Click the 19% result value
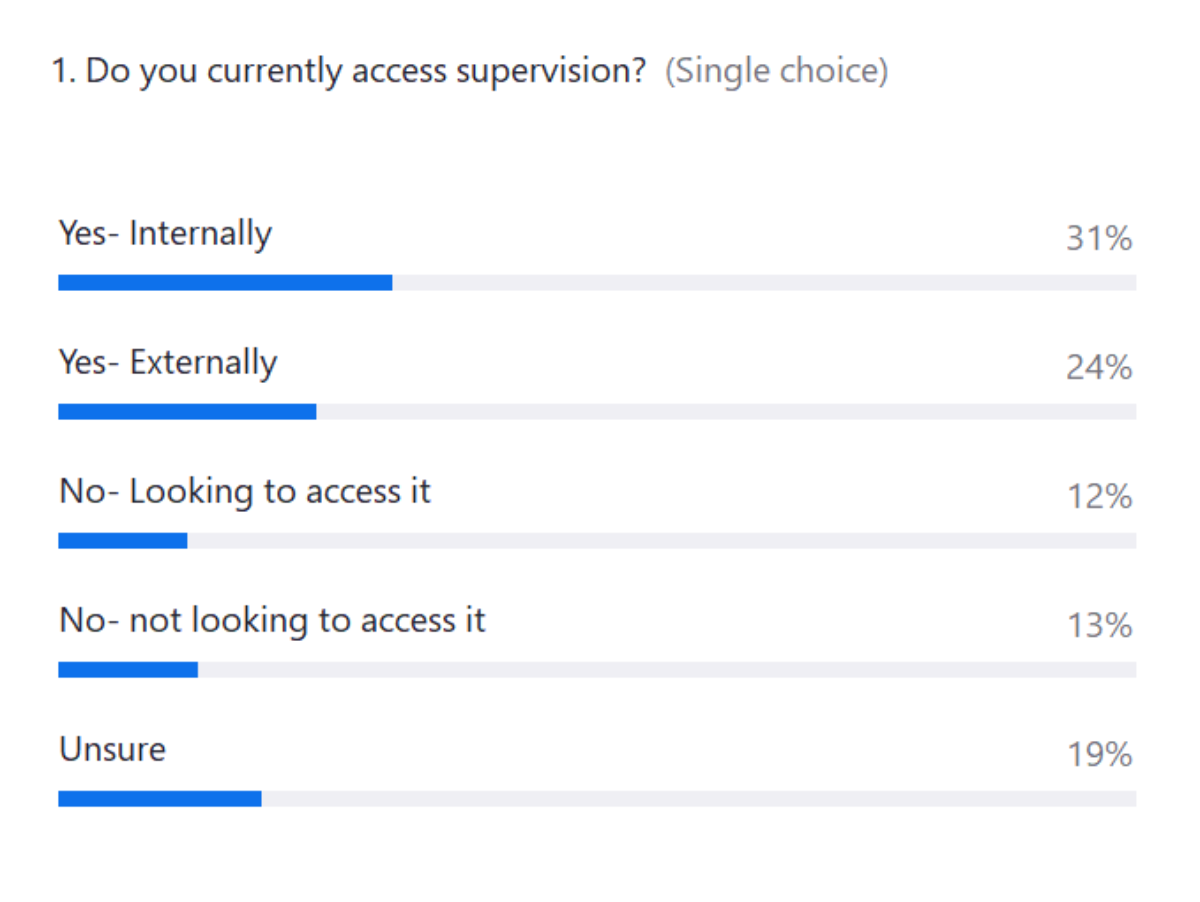 click(x=1098, y=755)
